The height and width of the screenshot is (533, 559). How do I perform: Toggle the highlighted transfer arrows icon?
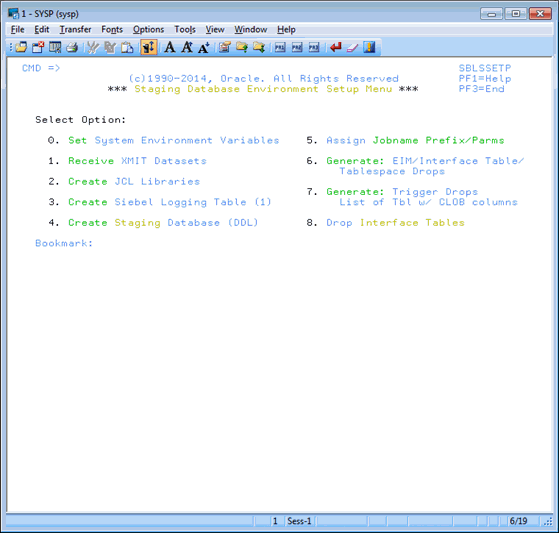pyautogui.click(x=149, y=47)
